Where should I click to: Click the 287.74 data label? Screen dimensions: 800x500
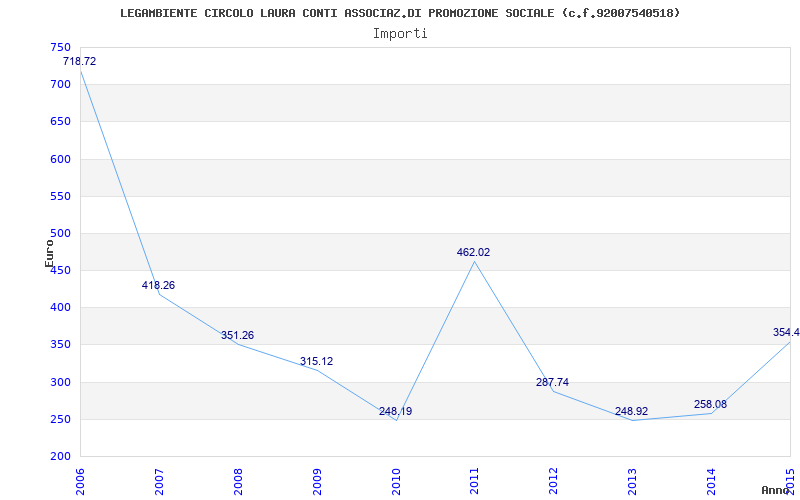click(553, 382)
